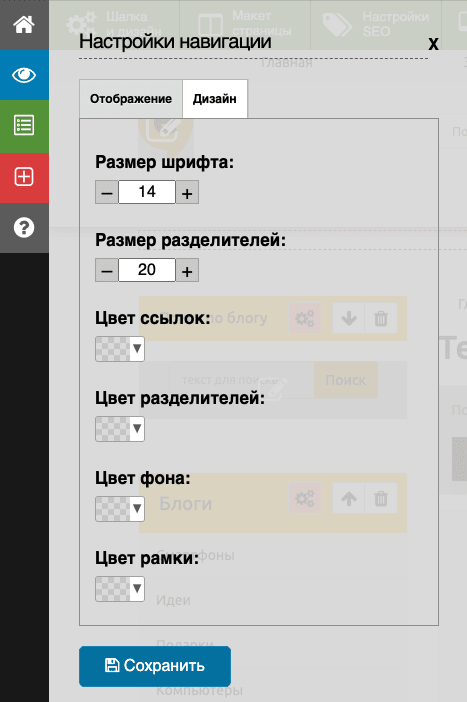Image resolution: width=467 pixels, height=702 pixels.
Task: Click the separator size value field
Action: [147, 270]
